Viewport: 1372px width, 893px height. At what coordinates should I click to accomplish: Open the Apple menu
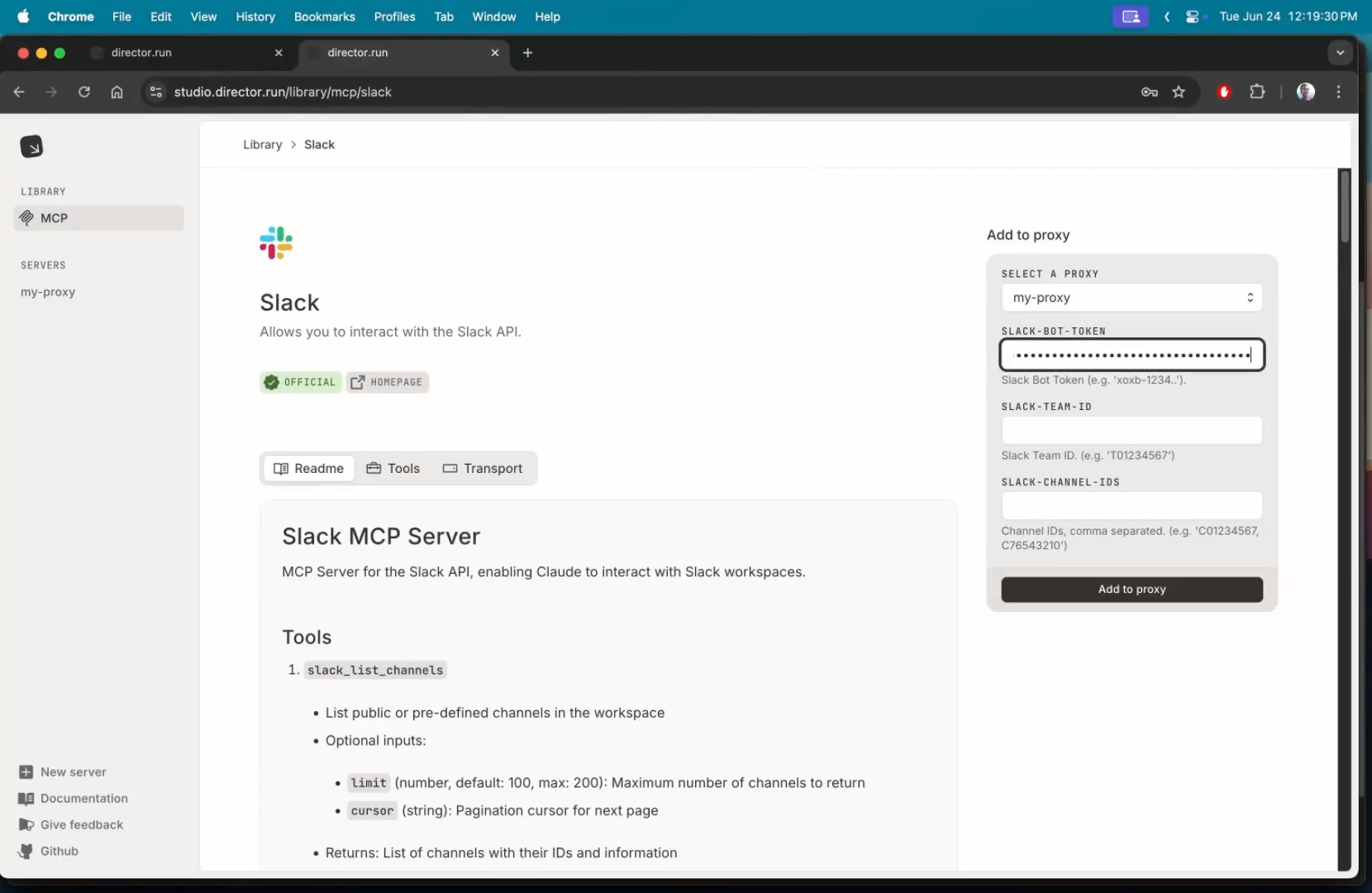[23, 17]
